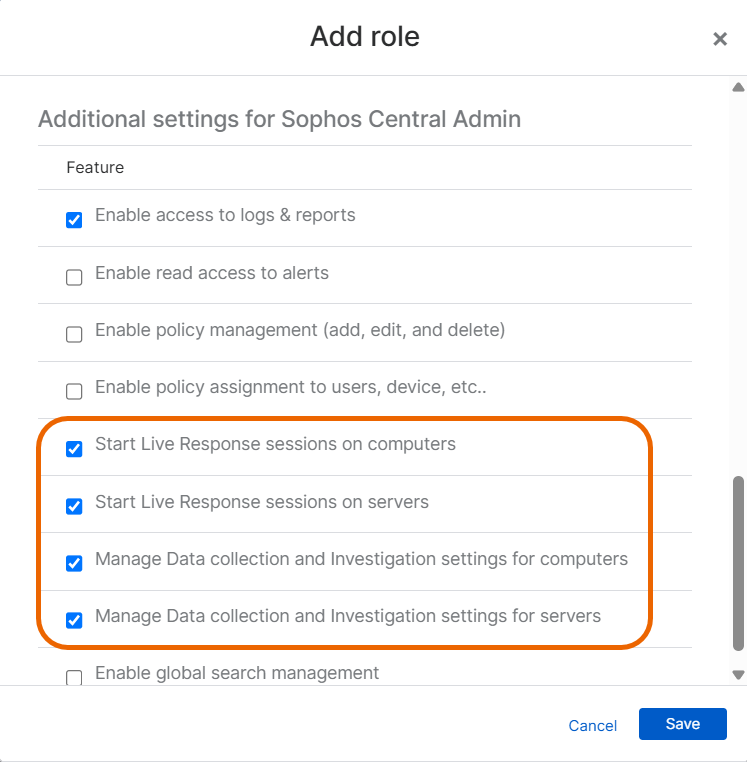
Task: Close the Add role dialog
Action: pyautogui.click(x=719, y=39)
